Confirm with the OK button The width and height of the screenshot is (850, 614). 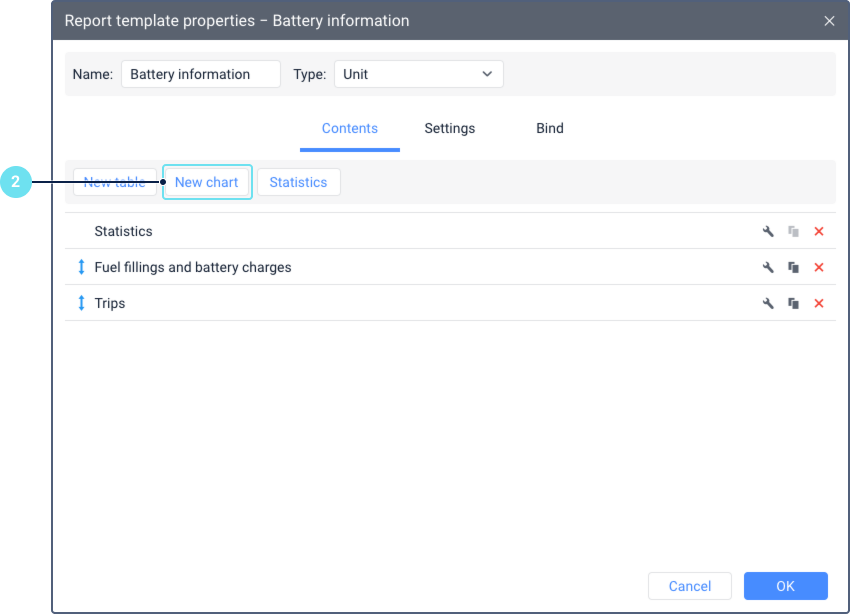click(x=785, y=586)
